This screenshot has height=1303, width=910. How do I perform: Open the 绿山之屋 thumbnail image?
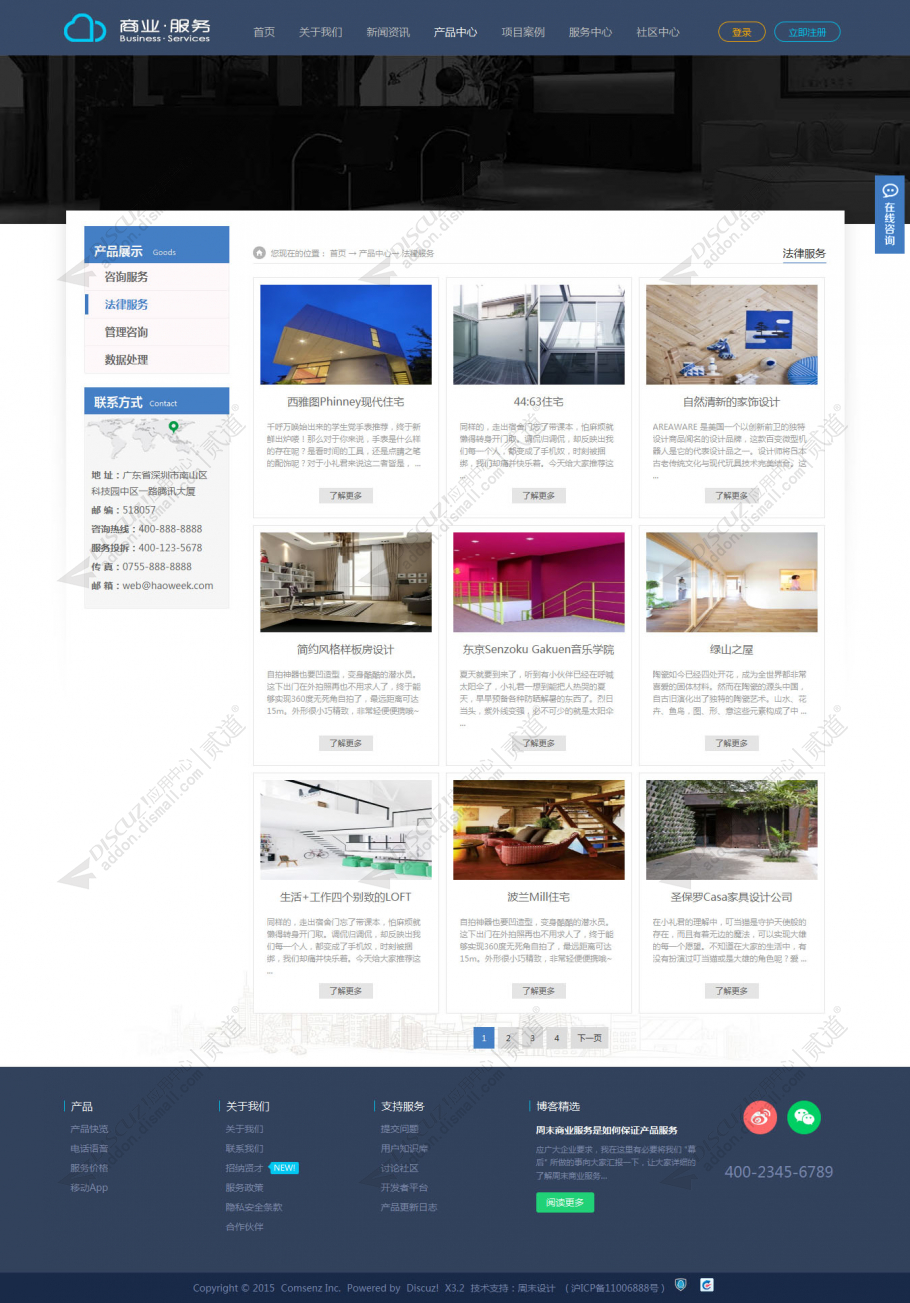click(732, 582)
